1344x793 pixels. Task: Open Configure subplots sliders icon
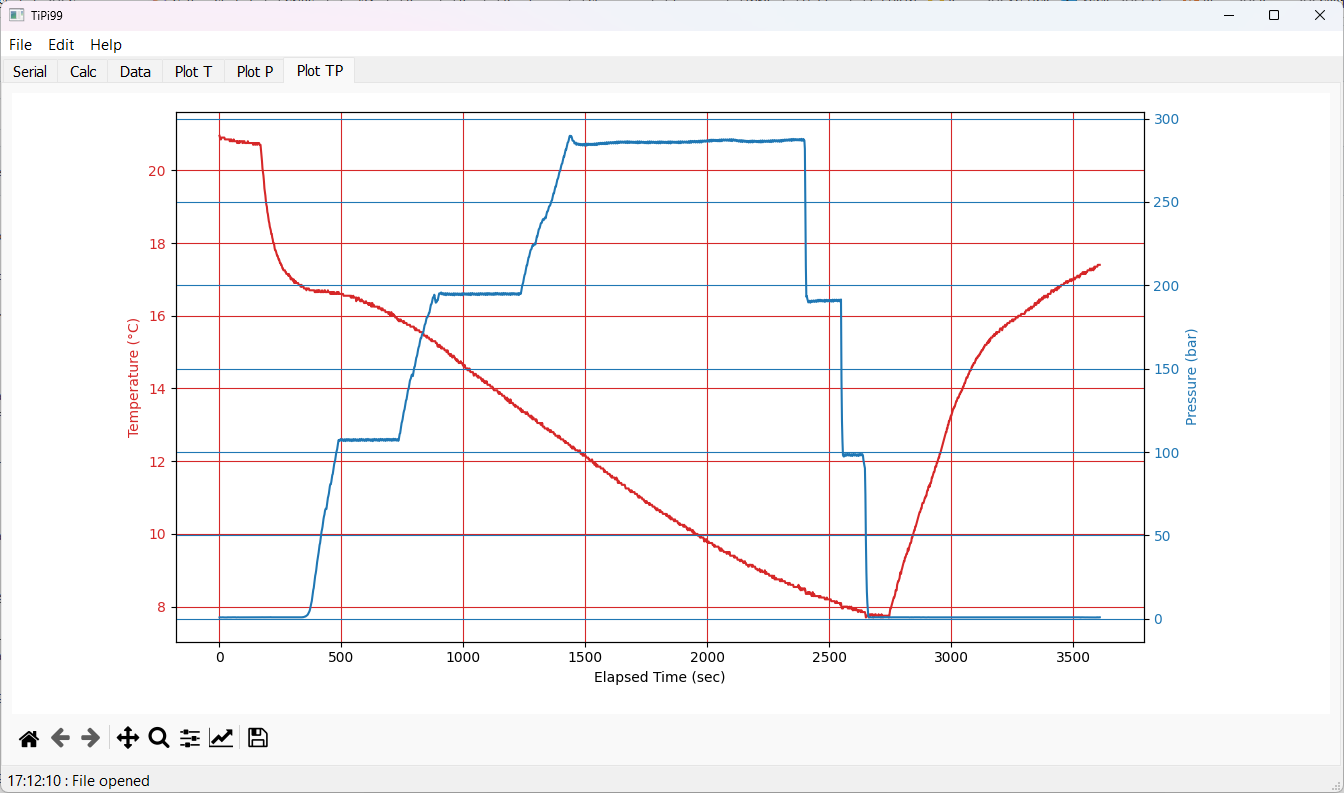190,738
